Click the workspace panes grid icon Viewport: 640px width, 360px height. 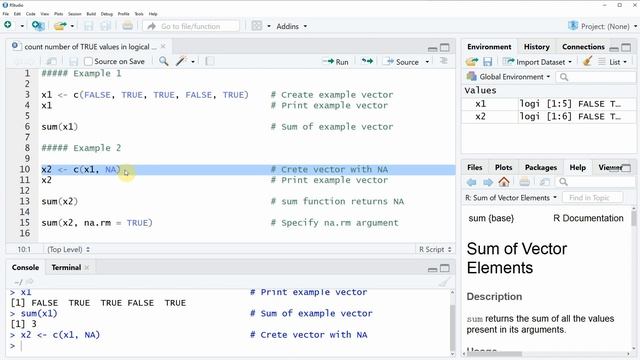click(257, 26)
